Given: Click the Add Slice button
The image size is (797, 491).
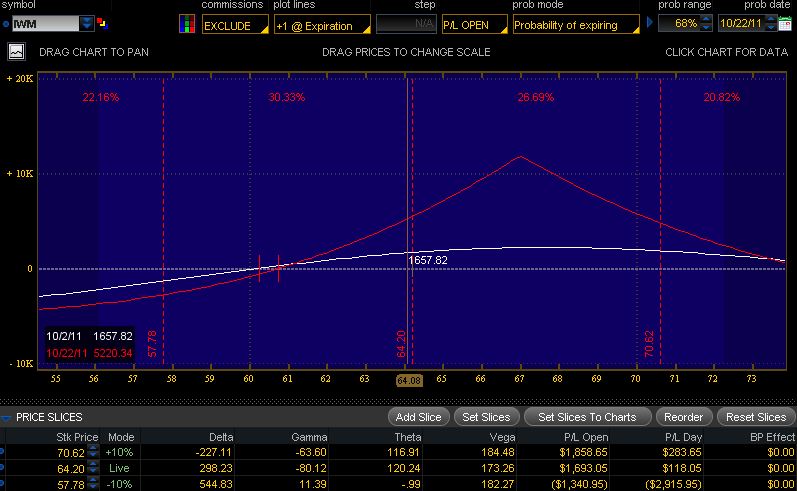Looking at the screenshot, I should (418, 417).
